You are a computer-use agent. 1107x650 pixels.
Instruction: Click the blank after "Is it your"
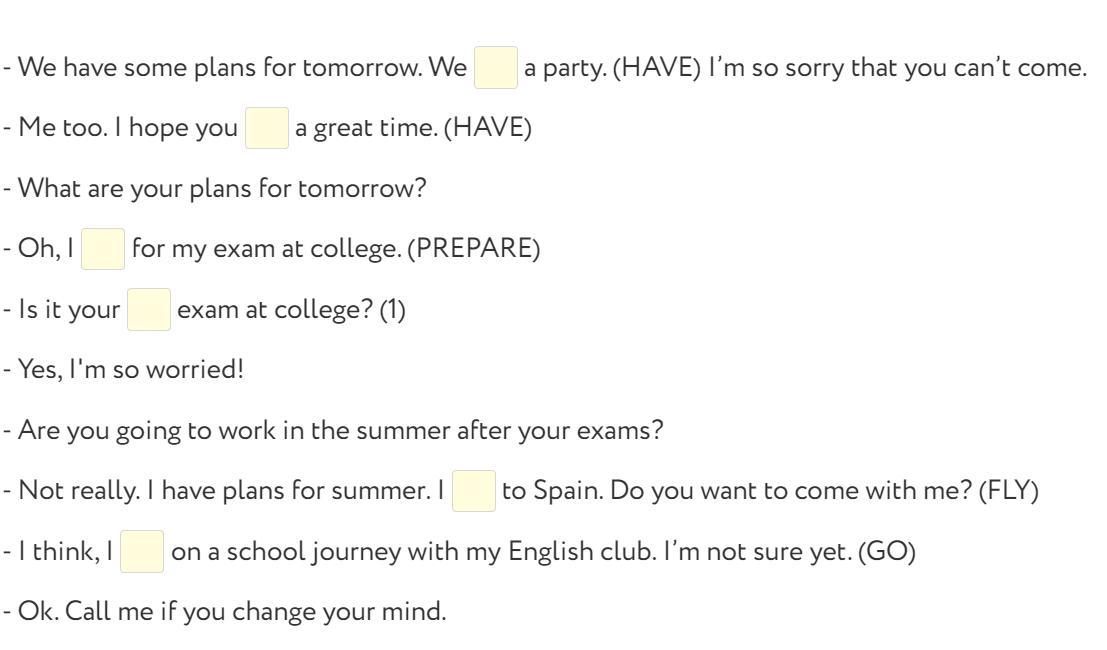(149, 310)
